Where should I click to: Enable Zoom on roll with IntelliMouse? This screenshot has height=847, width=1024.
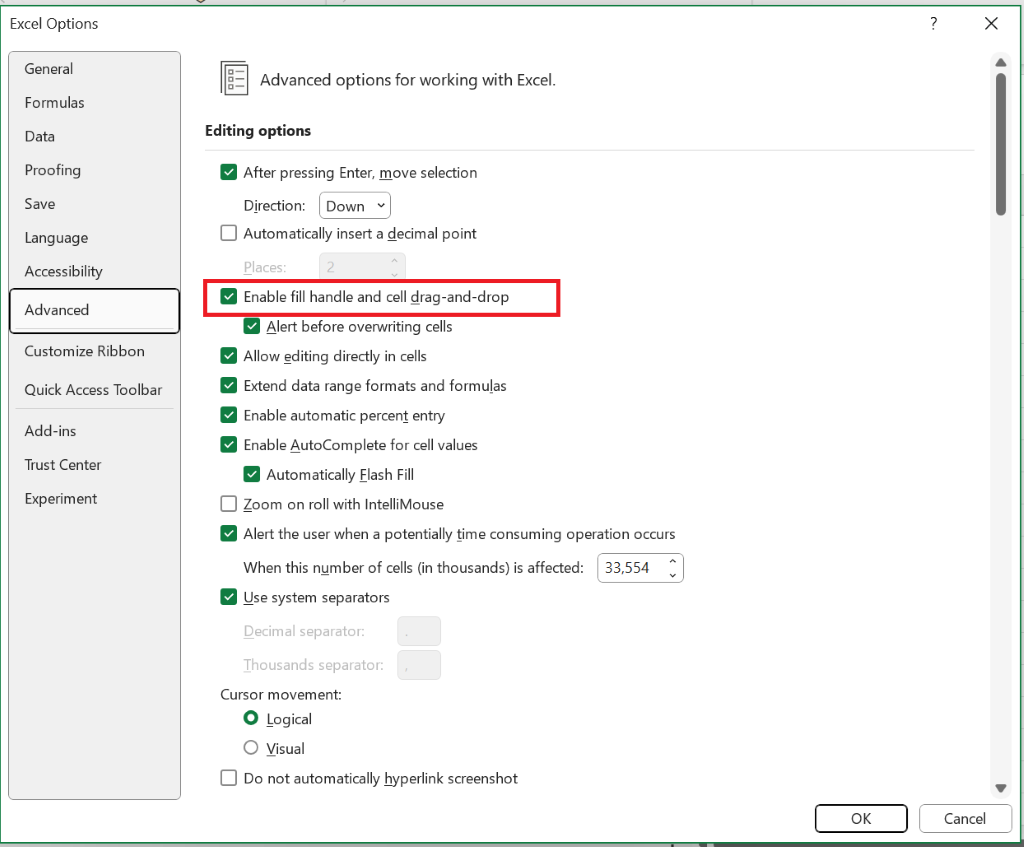[x=229, y=503]
